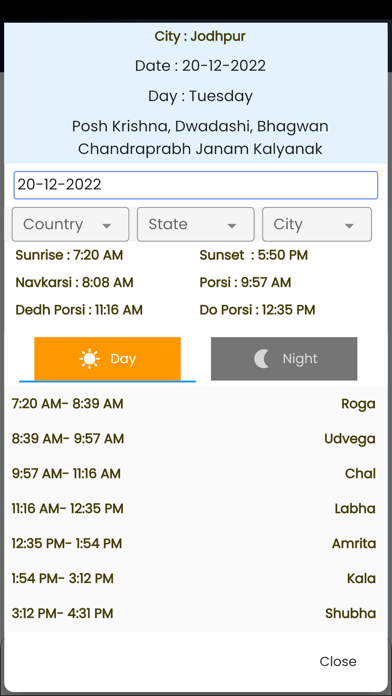Screen dimensions: 392x696
Task: Switch to the Day tab
Action: point(107,359)
